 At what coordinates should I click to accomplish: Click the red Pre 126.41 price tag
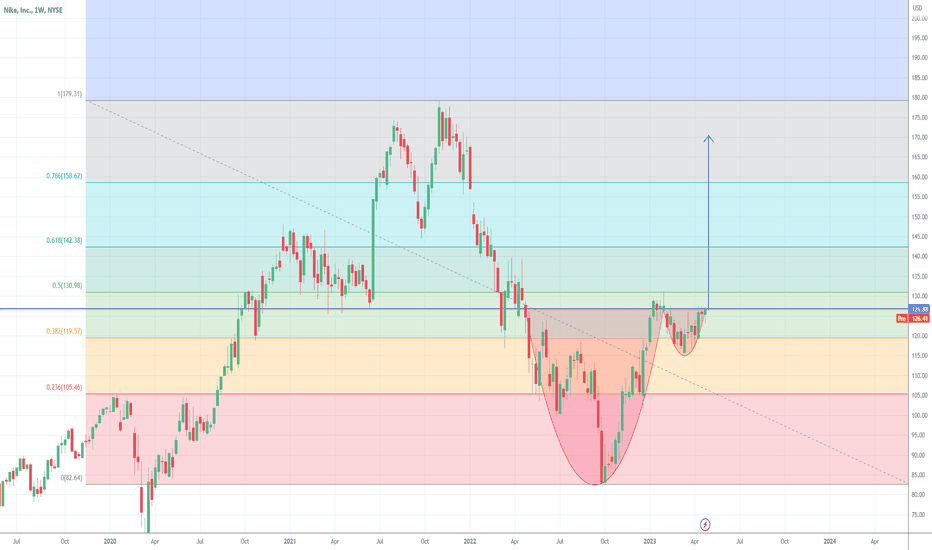tap(912, 319)
